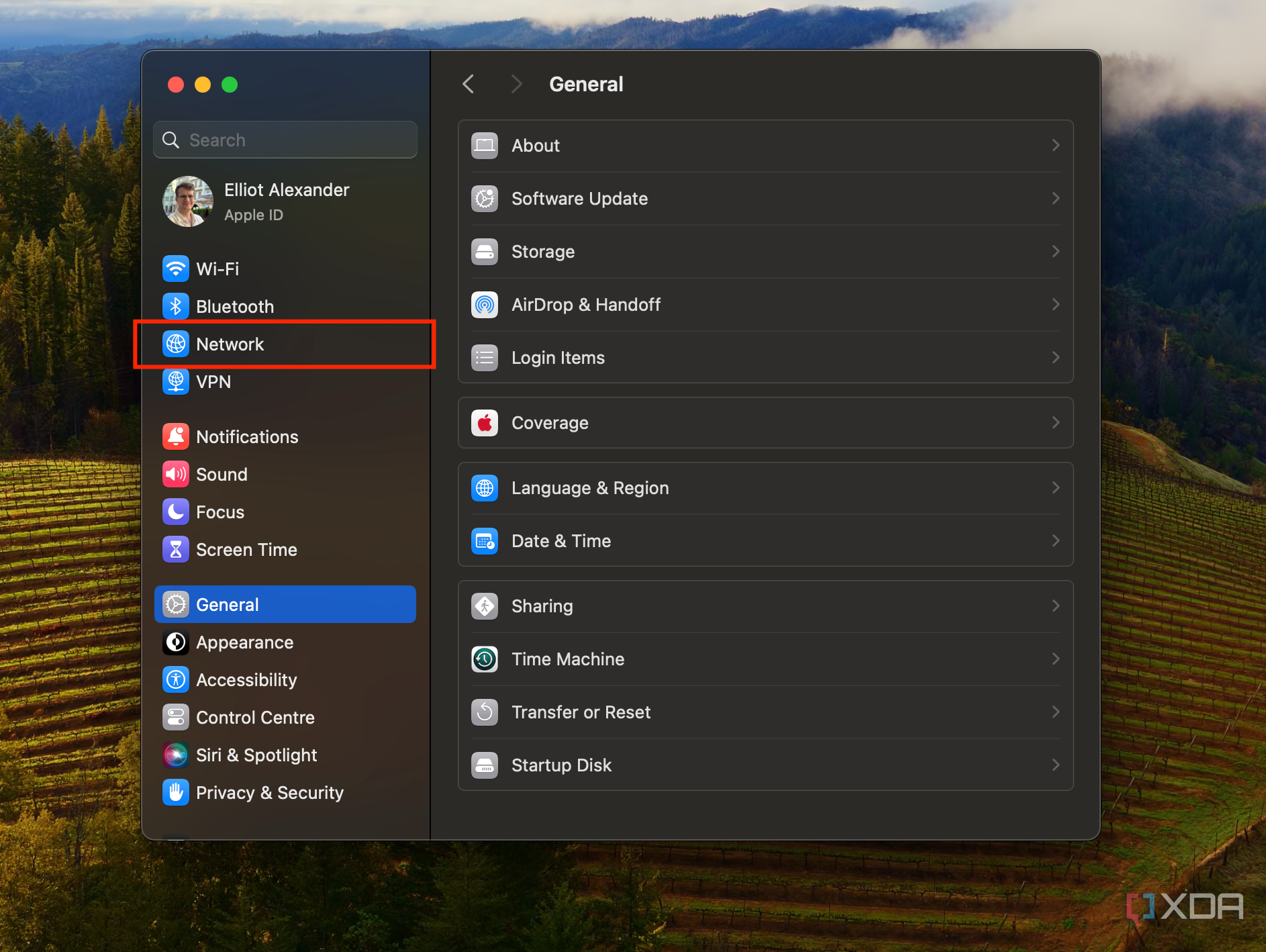Open Accessibility label in sidebar

pos(246,680)
